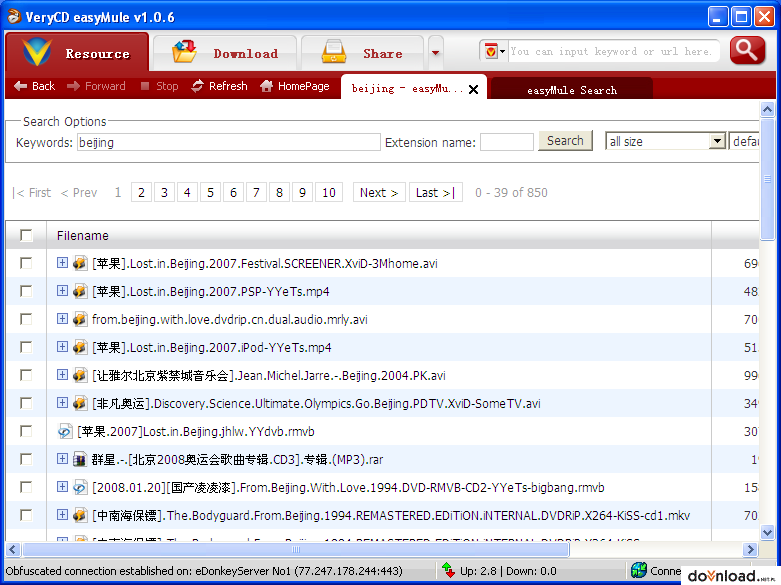
Task: Expand the Discovery.Science.Ultimate.Olympics entry
Action: click(x=62, y=402)
